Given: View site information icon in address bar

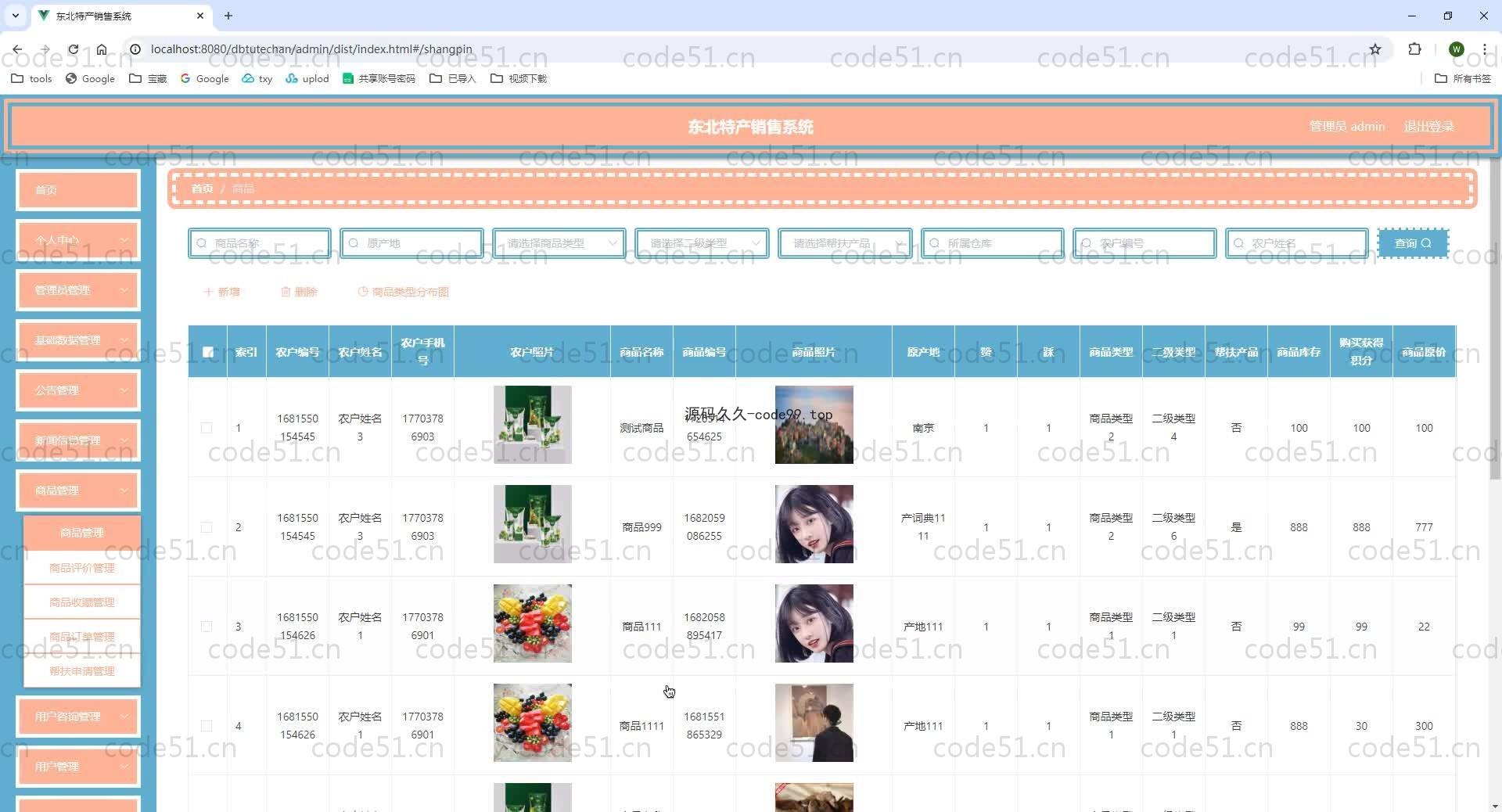Looking at the screenshot, I should 135,49.
